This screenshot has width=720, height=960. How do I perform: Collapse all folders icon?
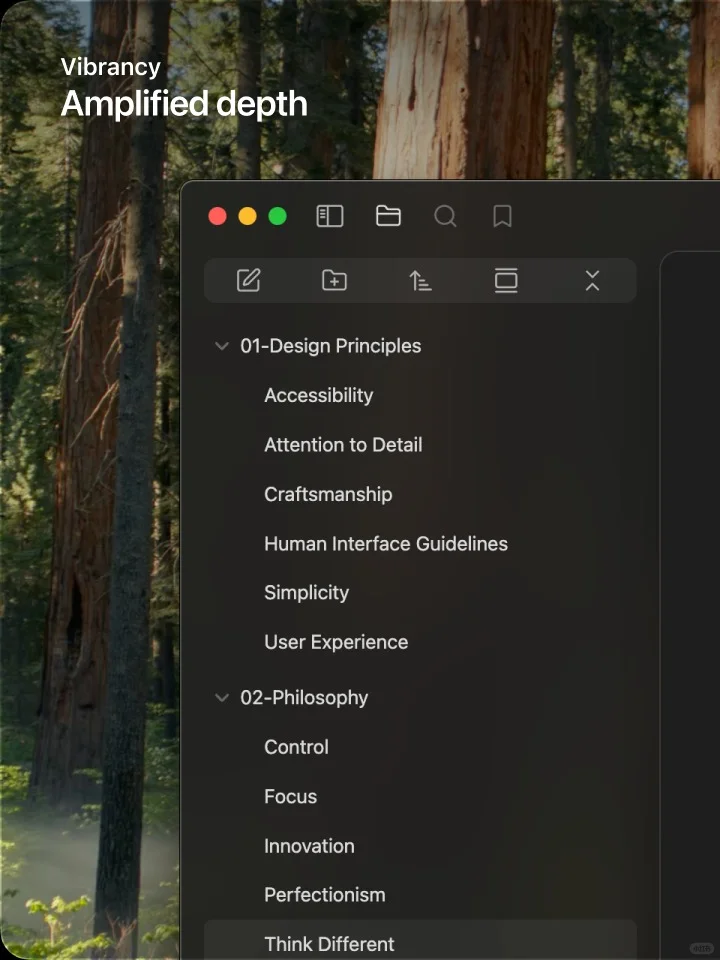coord(592,280)
